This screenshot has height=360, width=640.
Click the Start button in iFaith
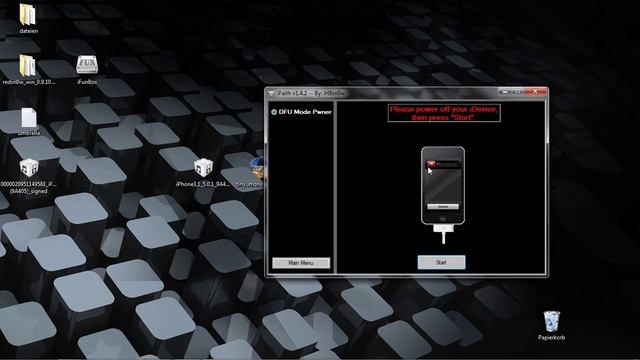tap(441, 262)
